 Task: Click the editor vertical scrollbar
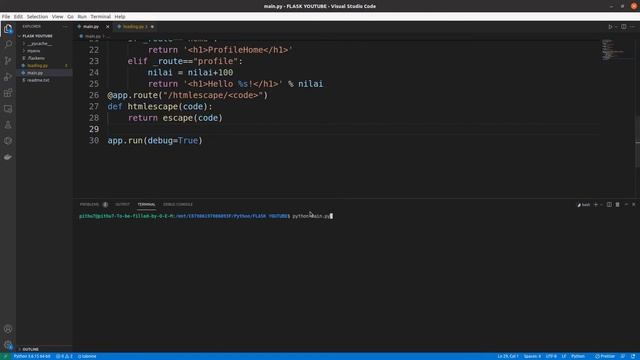638,141
